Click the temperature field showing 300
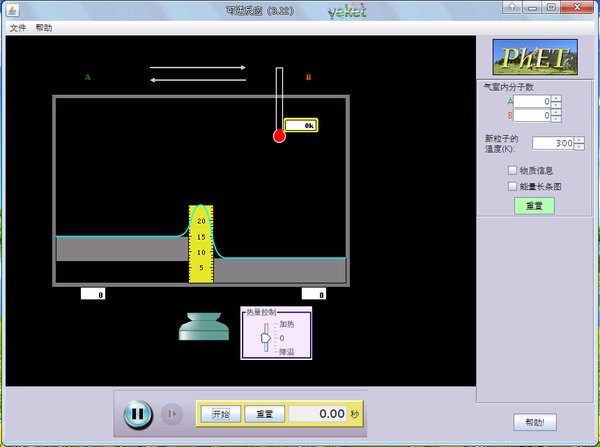Image resolution: width=600 pixels, height=447 pixels. coord(553,143)
